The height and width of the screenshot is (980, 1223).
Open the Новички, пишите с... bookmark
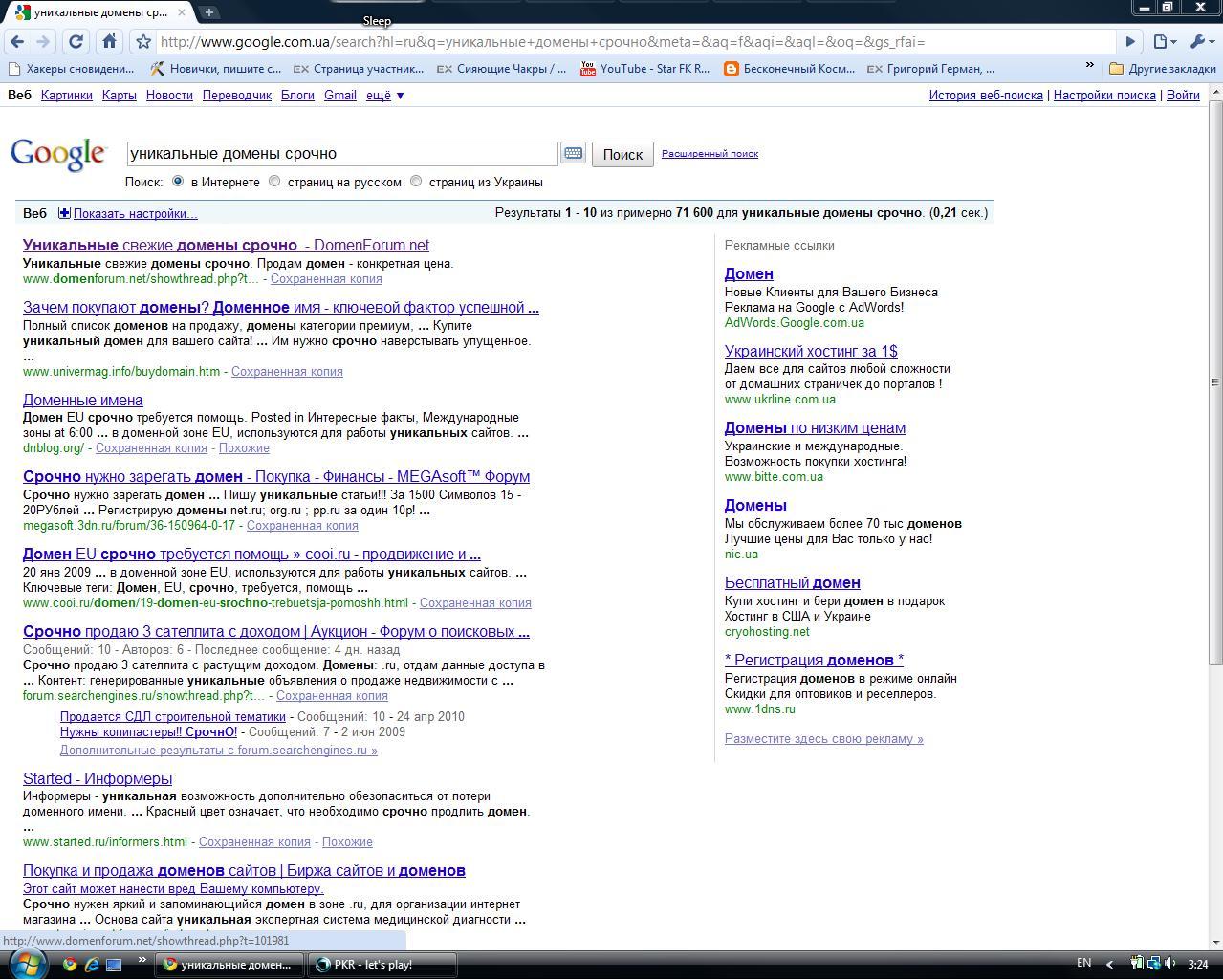click(x=215, y=69)
